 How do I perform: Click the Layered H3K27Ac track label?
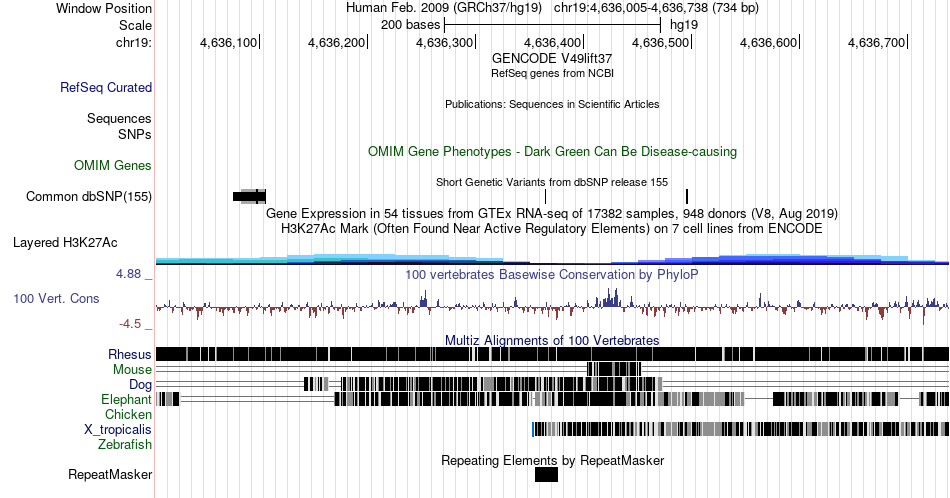65,242
